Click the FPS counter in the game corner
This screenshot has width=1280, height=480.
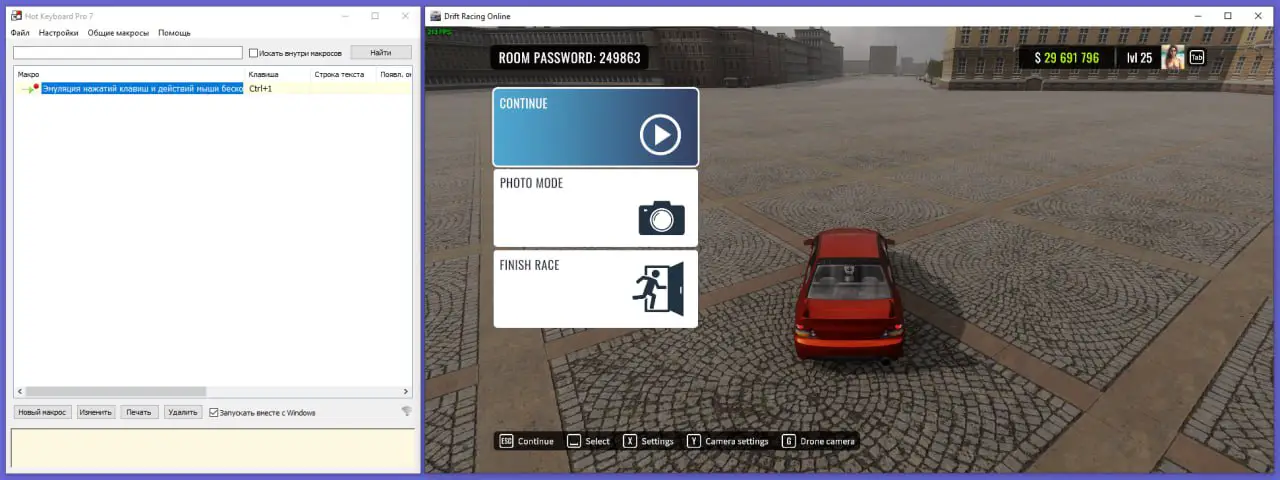438,32
